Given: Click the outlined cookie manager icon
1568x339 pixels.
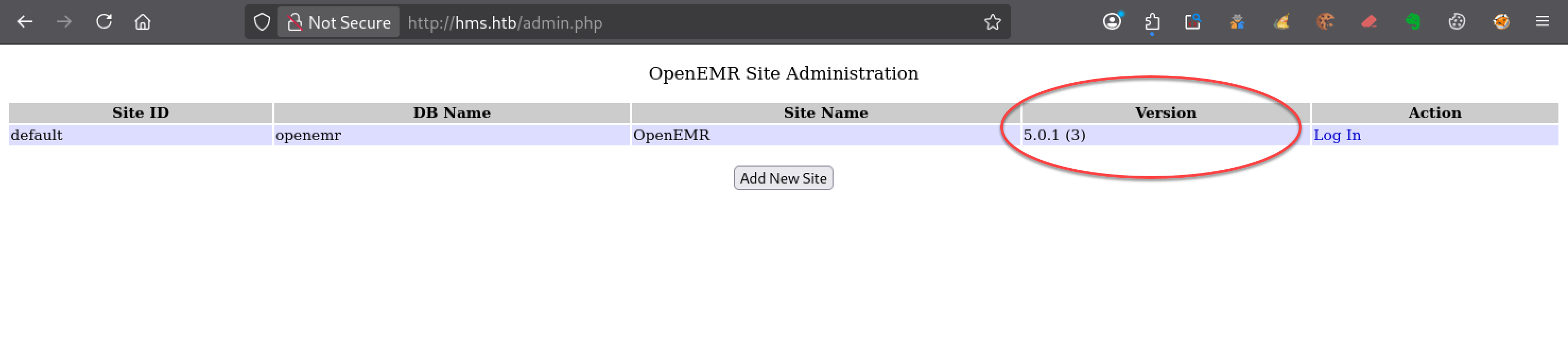Looking at the screenshot, I should [x=1457, y=22].
